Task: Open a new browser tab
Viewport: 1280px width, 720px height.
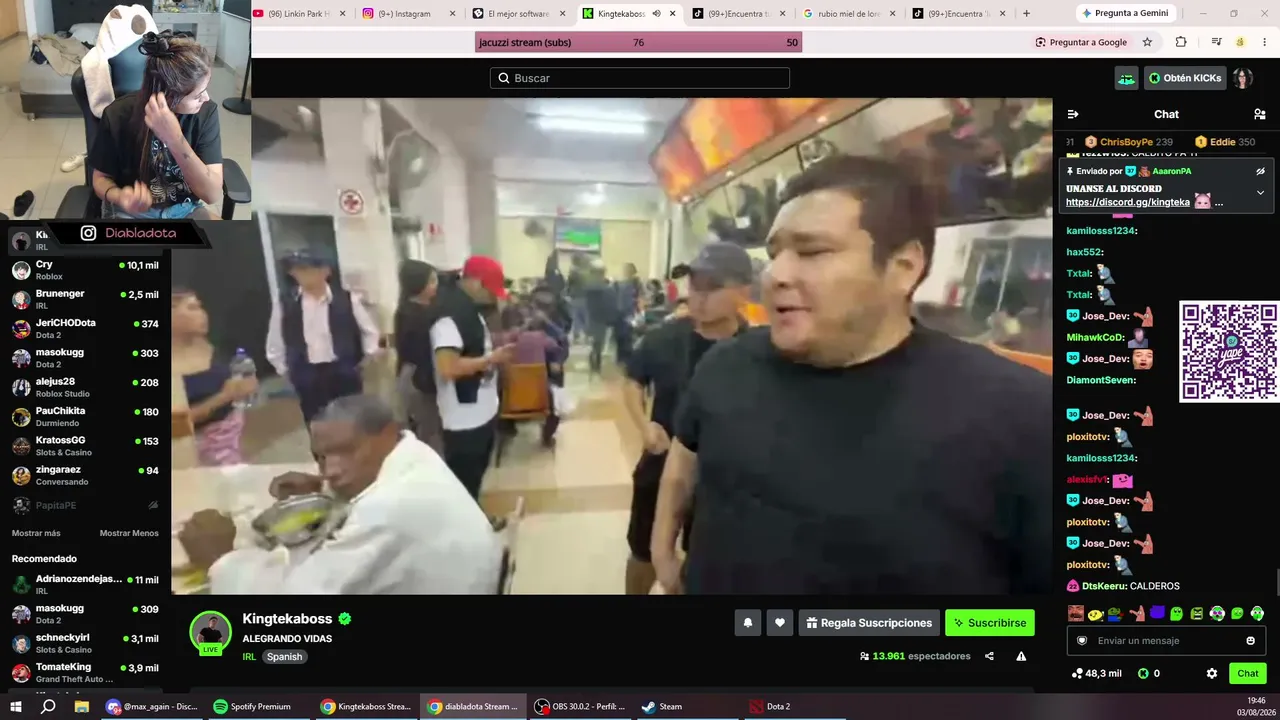Action: [1026, 14]
